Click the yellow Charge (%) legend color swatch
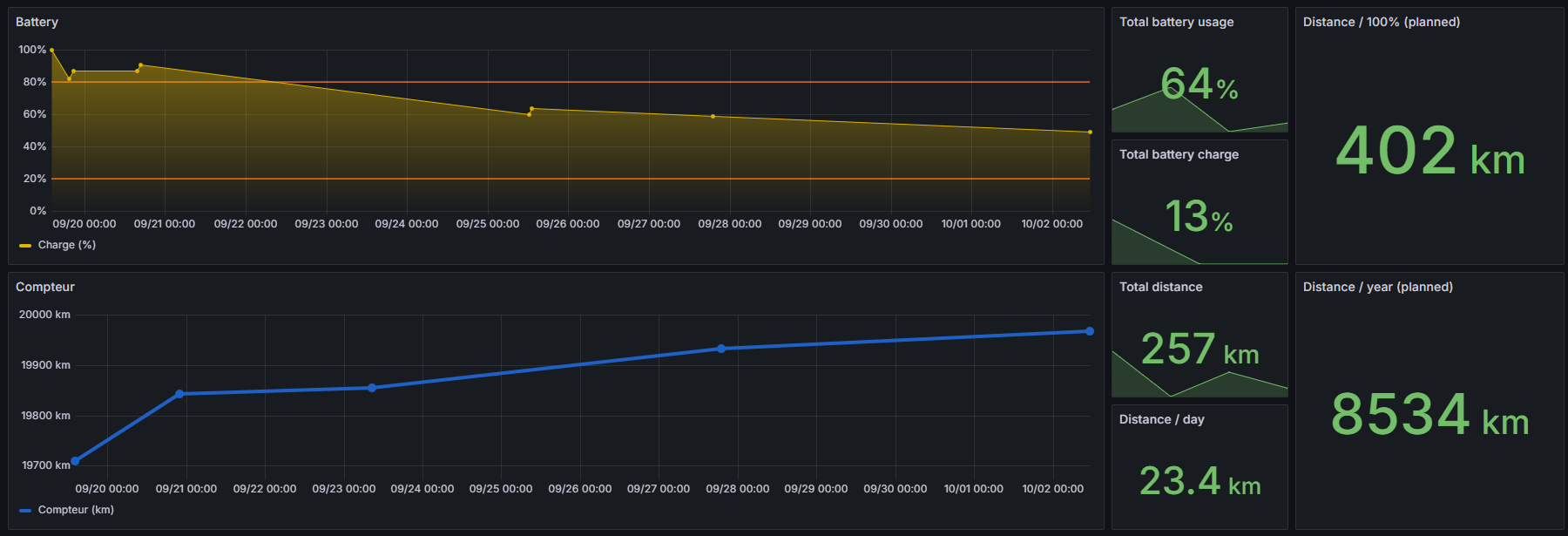 tap(25, 246)
